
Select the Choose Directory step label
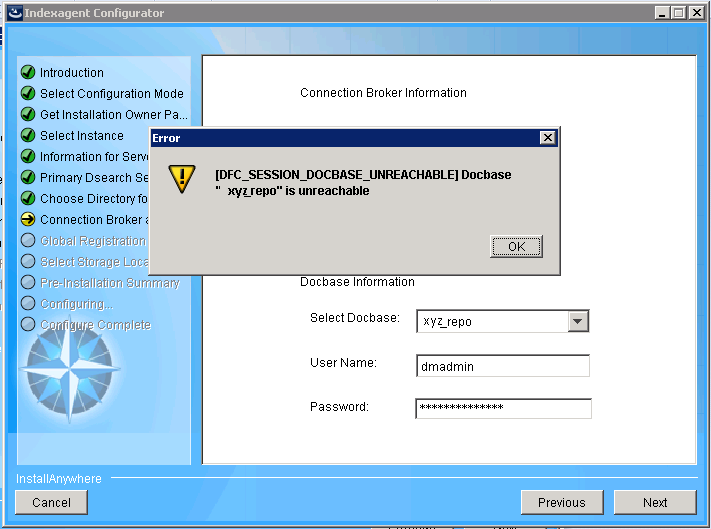tap(94, 199)
